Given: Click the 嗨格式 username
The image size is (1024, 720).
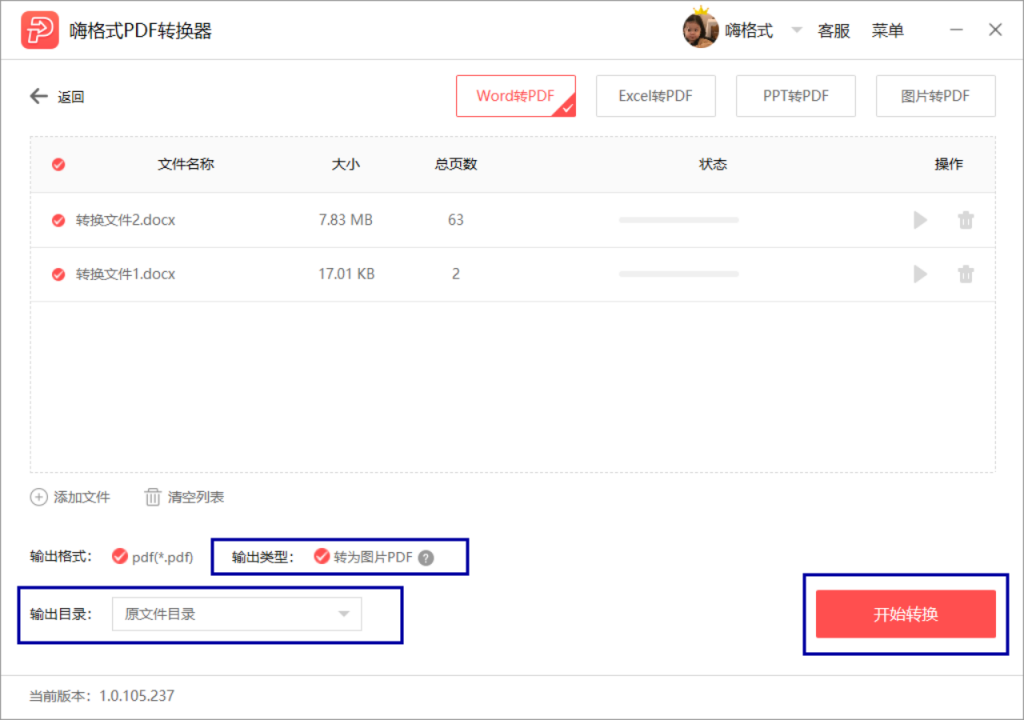Looking at the screenshot, I should point(749,31).
